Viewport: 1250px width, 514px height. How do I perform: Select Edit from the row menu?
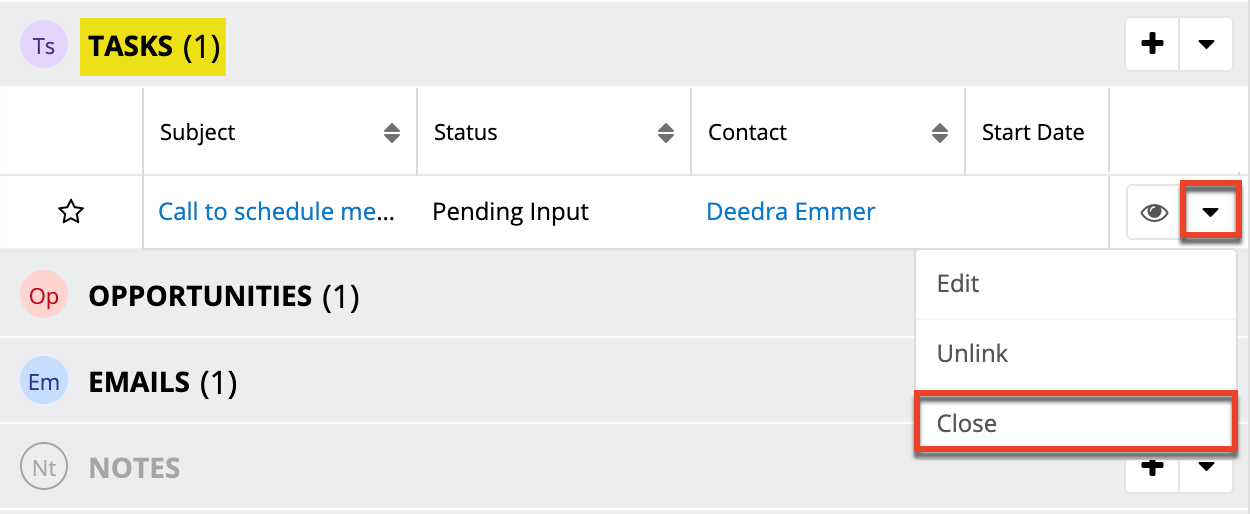click(x=958, y=284)
